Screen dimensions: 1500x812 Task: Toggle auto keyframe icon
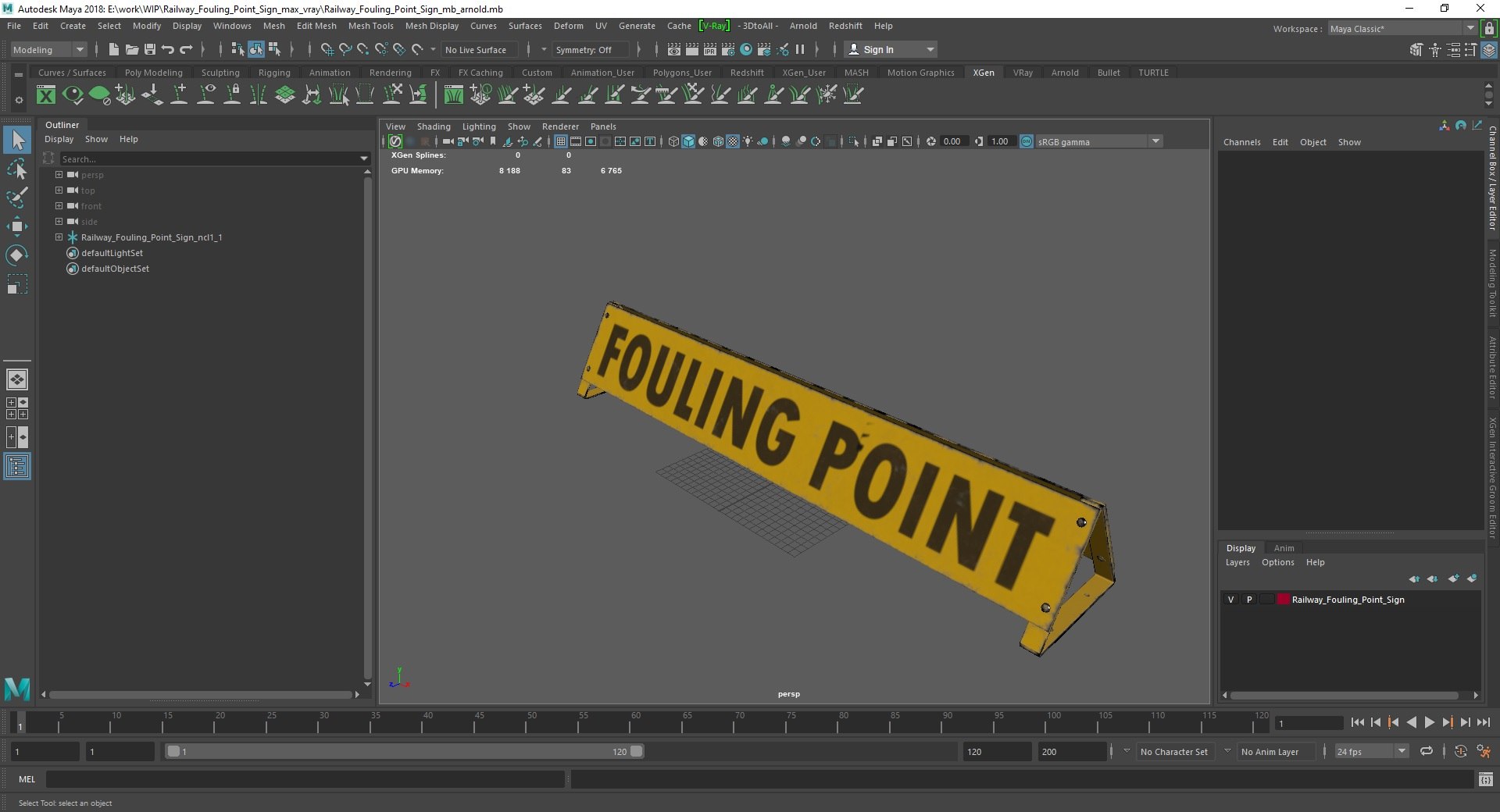(x=1460, y=751)
